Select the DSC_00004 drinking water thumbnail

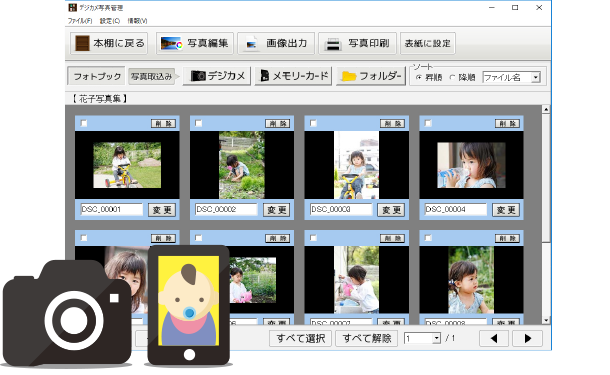pos(471,165)
